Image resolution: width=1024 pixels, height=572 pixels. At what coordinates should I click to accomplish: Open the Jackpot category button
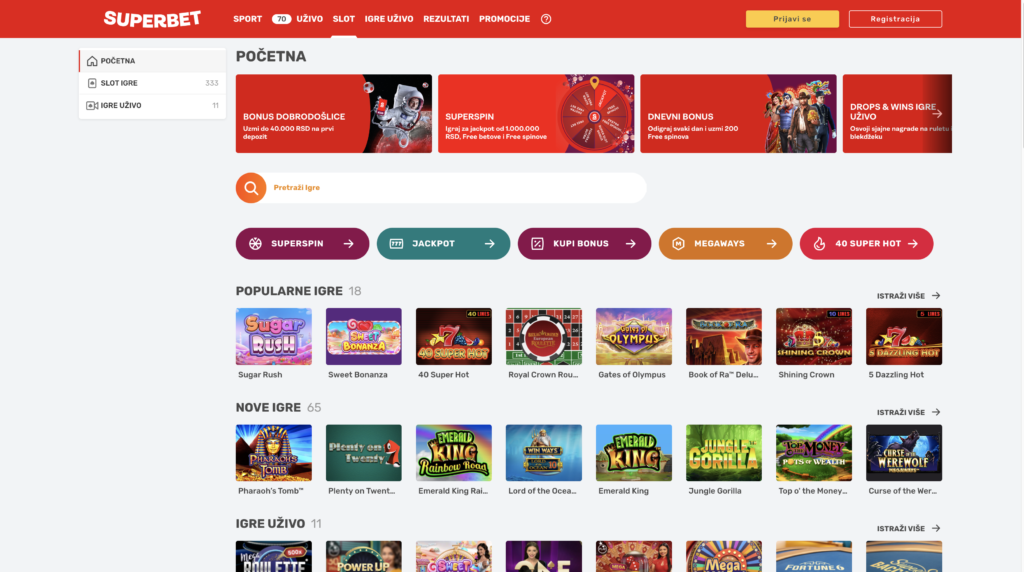coord(443,244)
